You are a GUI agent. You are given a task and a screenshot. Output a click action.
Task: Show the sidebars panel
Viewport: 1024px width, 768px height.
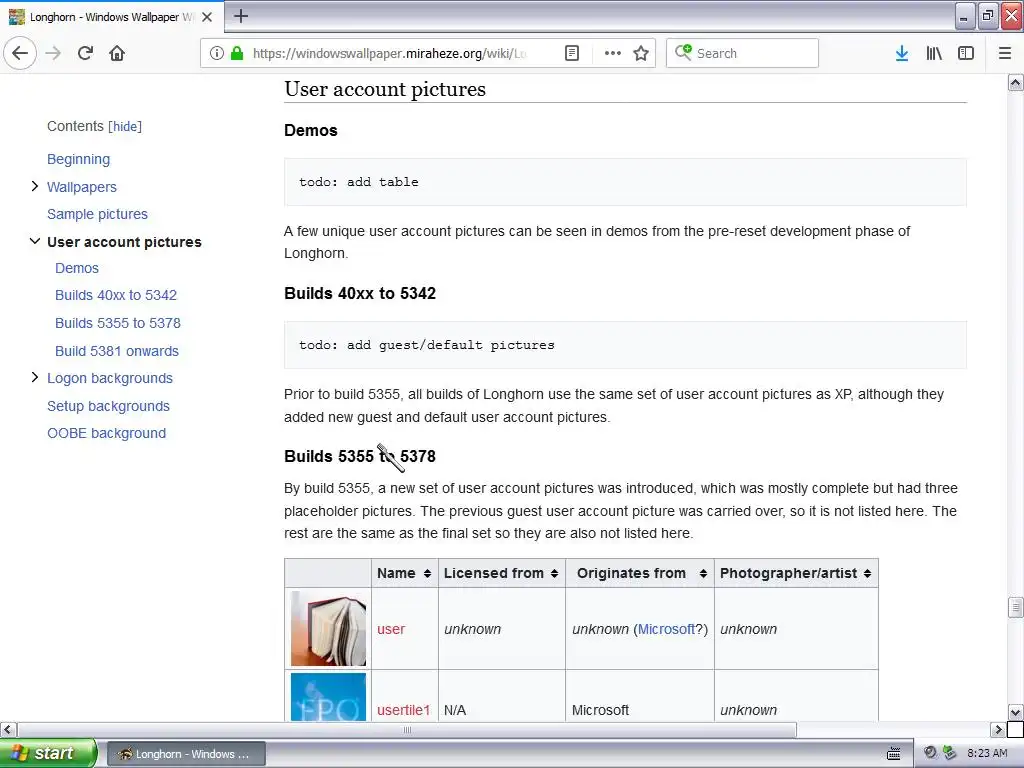pos(966,53)
